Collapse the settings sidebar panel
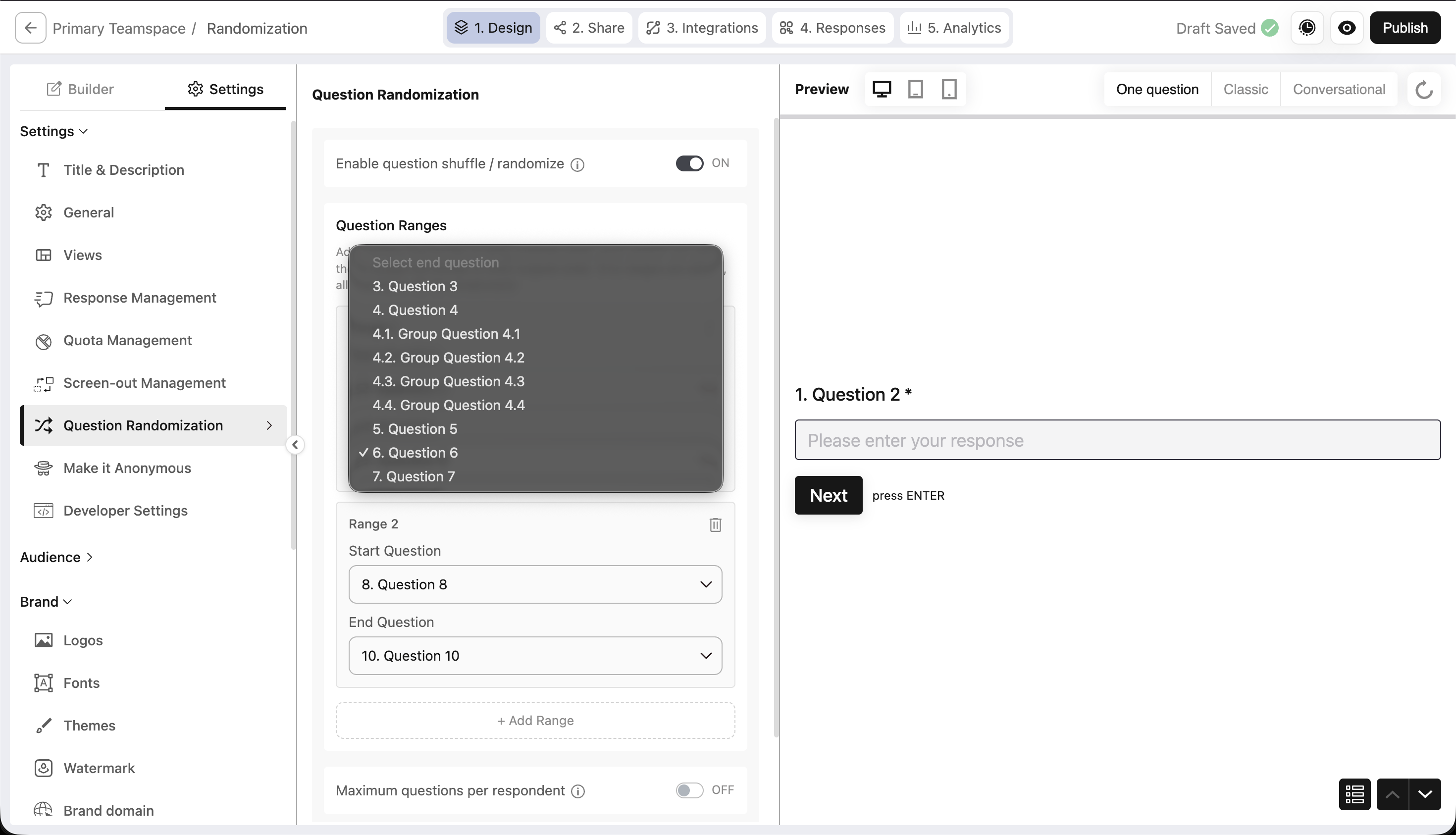 click(295, 444)
